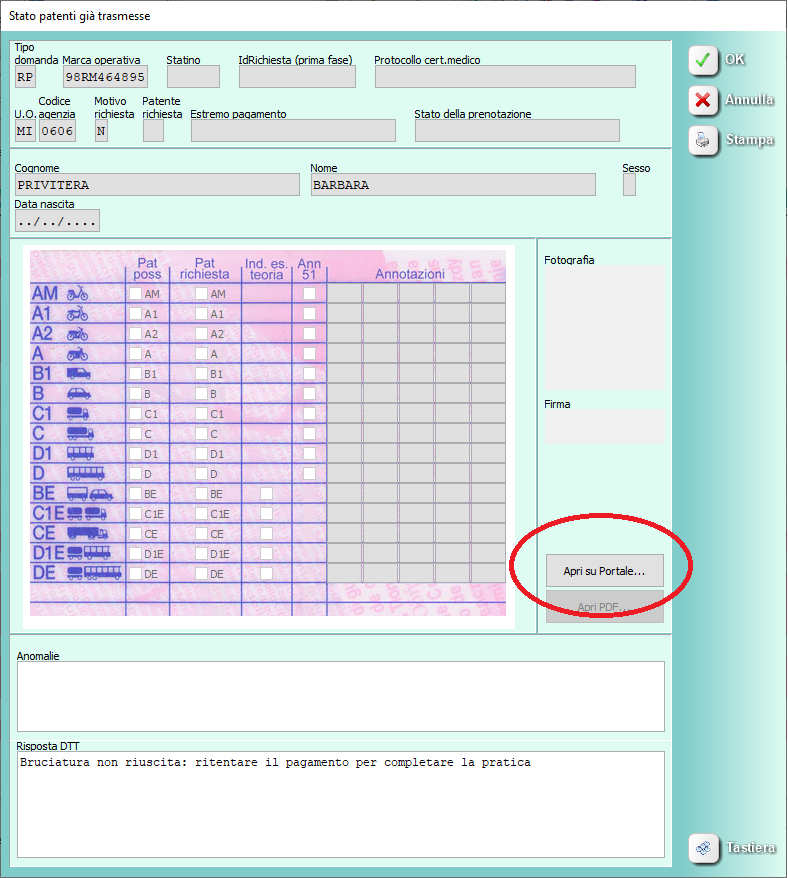Click the B car category icon
This screenshot has height=878, width=788.
(78, 393)
